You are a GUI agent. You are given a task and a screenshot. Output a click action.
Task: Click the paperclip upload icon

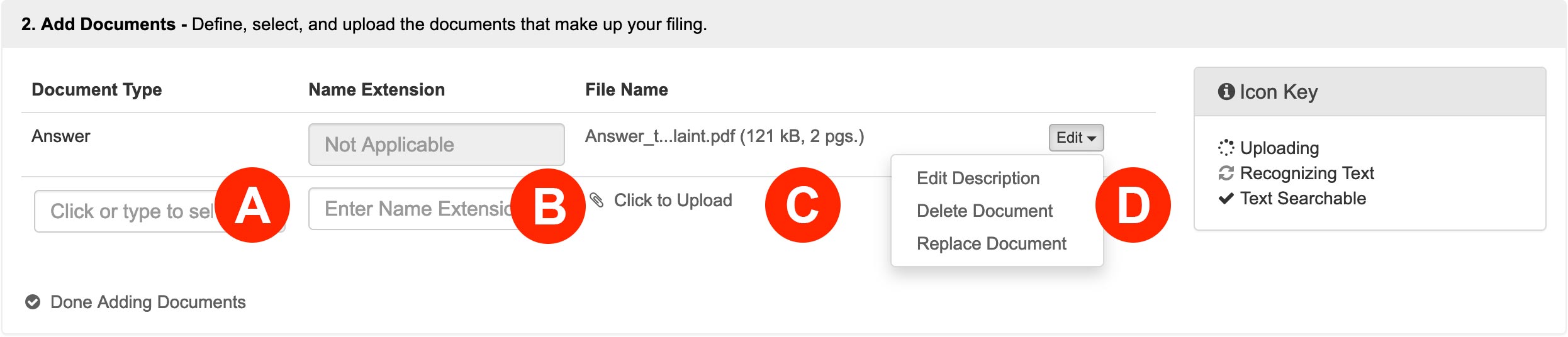coord(596,200)
